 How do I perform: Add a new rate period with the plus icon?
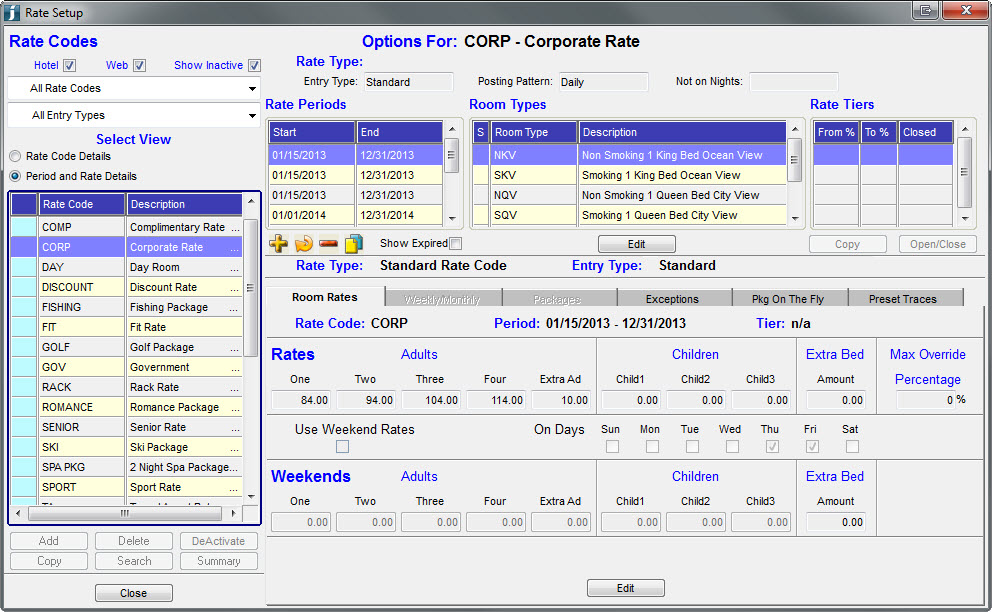tap(278, 244)
